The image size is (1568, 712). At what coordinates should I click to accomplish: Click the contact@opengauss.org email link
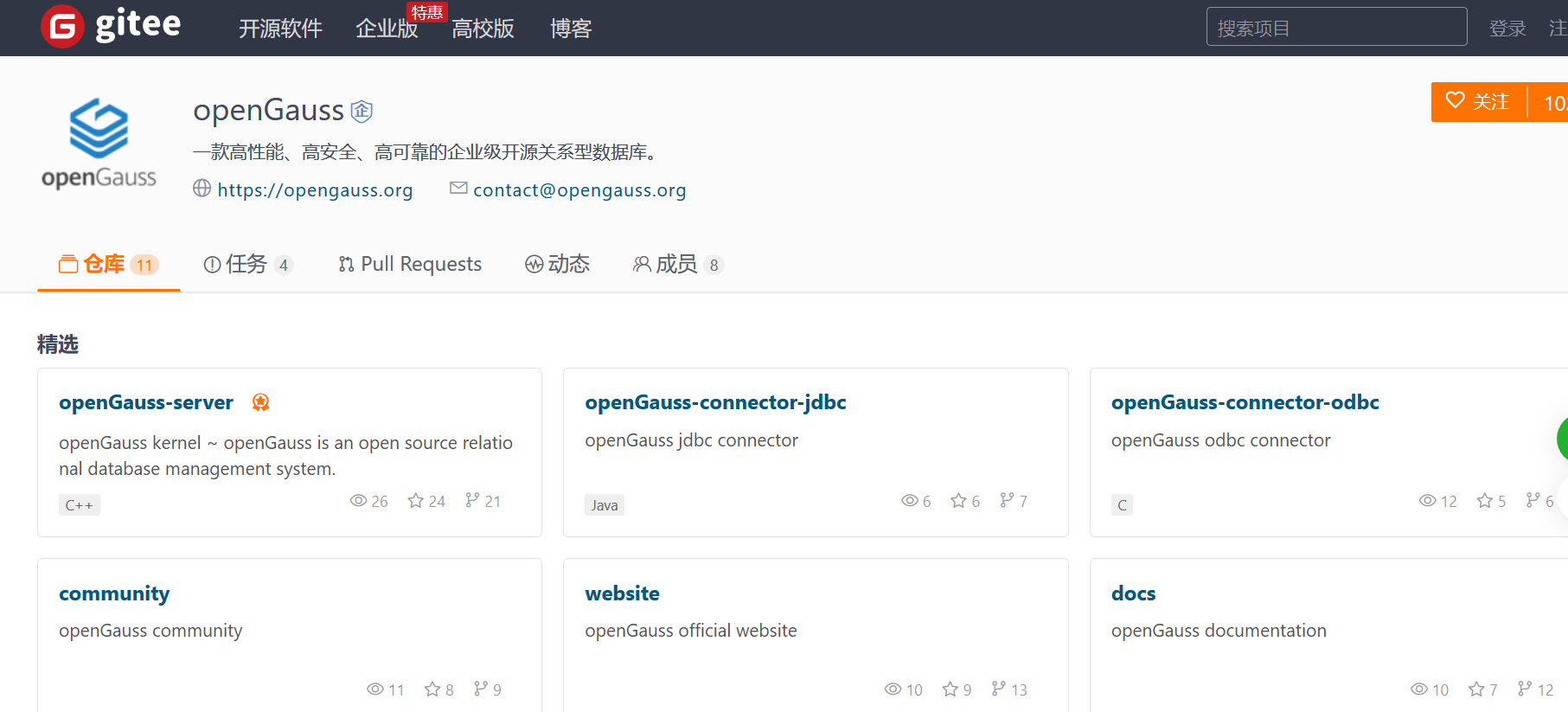[x=579, y=190]
